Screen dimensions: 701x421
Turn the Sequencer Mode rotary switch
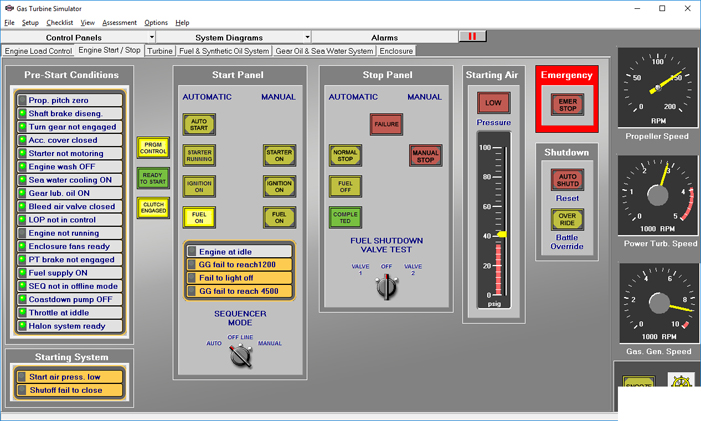[241, 356]
